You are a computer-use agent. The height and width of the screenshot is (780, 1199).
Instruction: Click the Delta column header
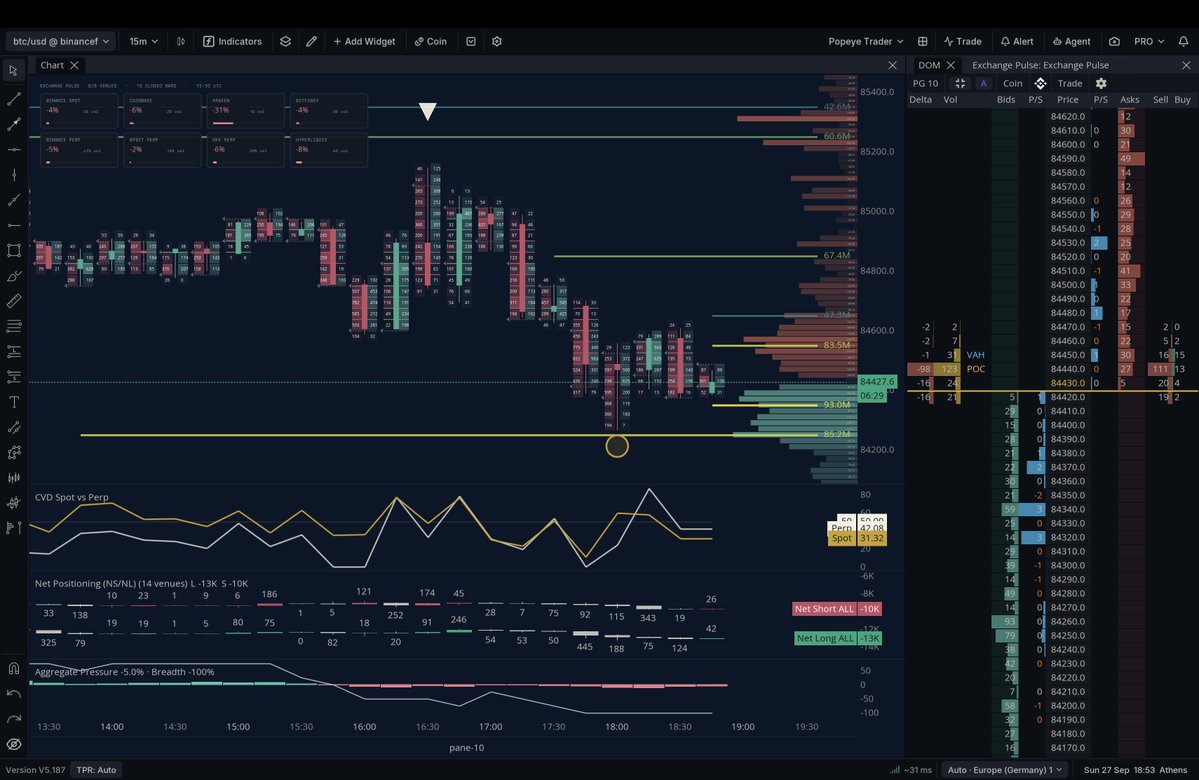920,99
